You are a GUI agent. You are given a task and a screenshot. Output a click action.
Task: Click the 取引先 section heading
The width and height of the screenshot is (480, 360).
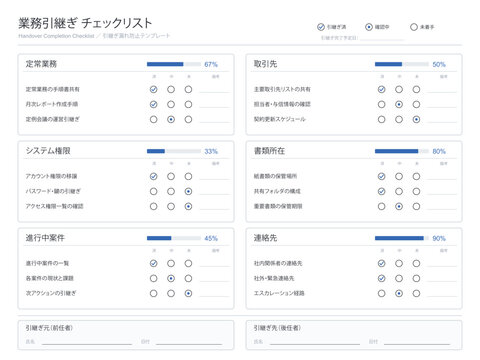[x=265, y=64]
